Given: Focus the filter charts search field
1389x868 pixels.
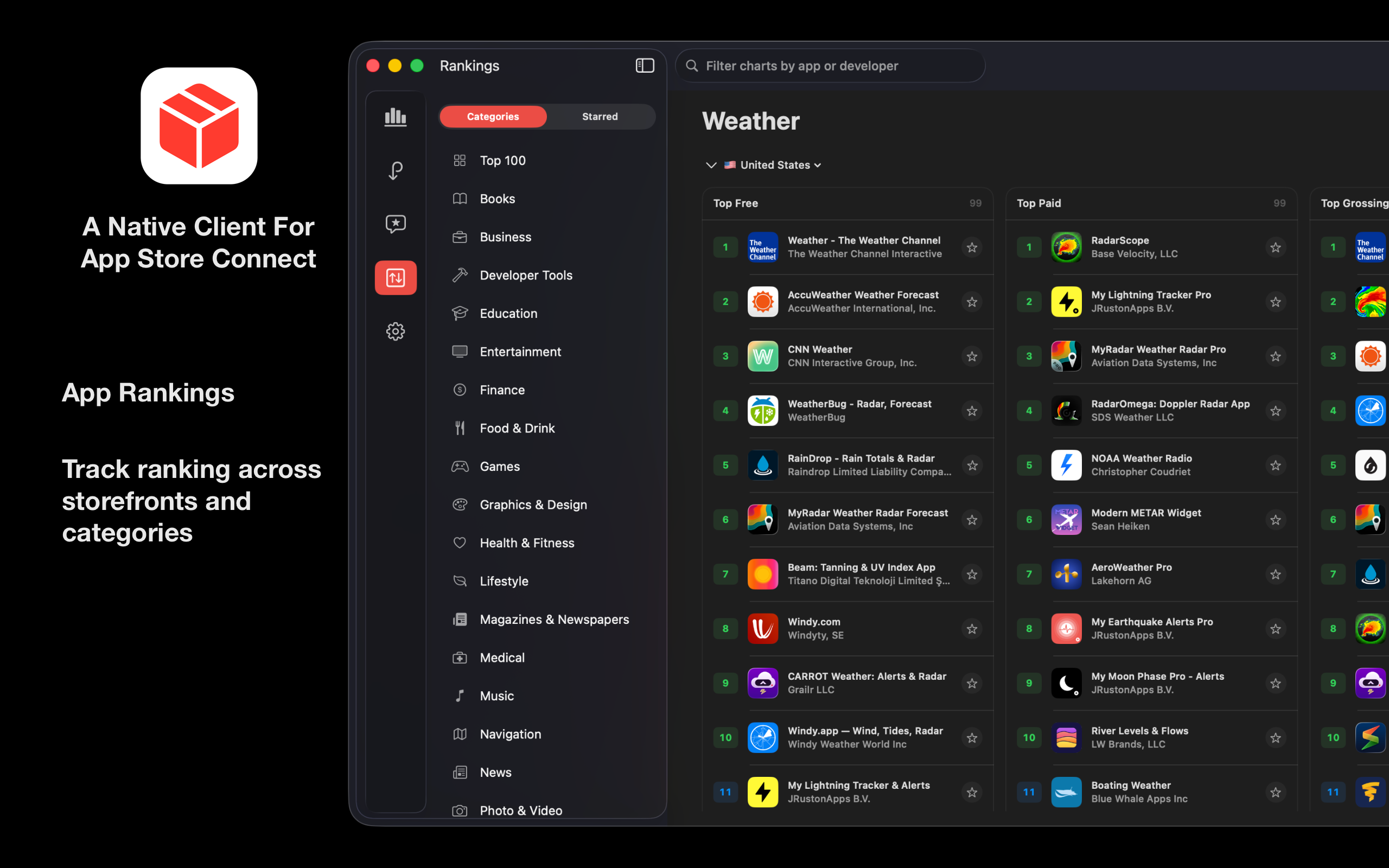Looking at the screenshot, I should [x=830, y=66].
